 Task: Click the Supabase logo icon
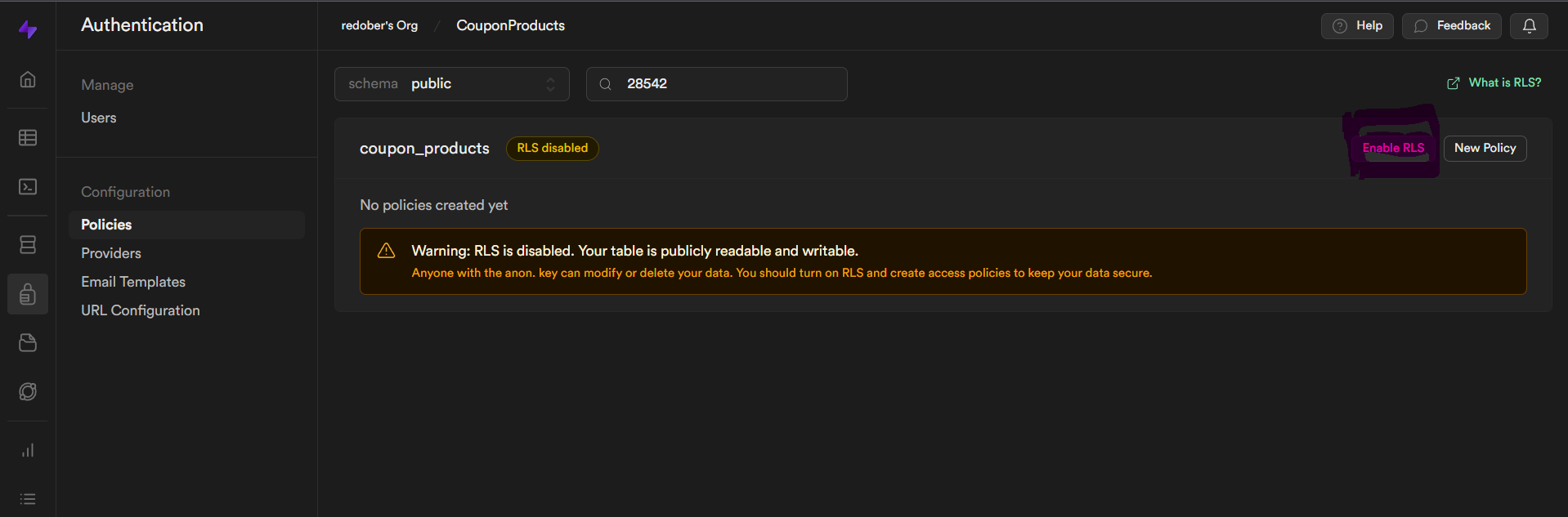[x=28, y=30]
